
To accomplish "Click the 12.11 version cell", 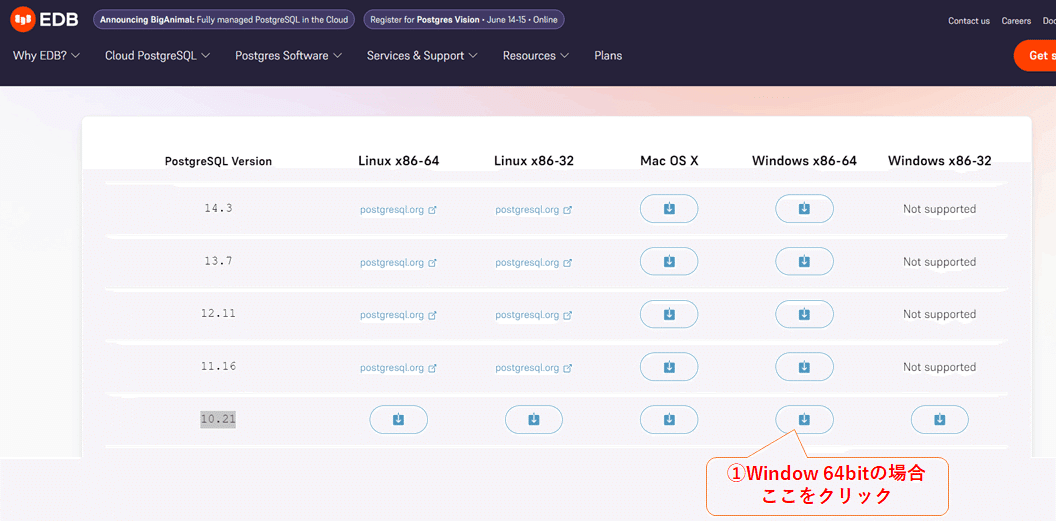I will coord(218,313).
